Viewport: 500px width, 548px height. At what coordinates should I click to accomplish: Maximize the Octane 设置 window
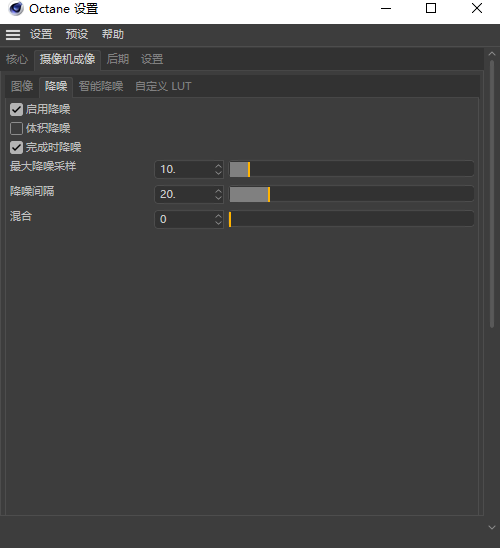coord(431,8)
